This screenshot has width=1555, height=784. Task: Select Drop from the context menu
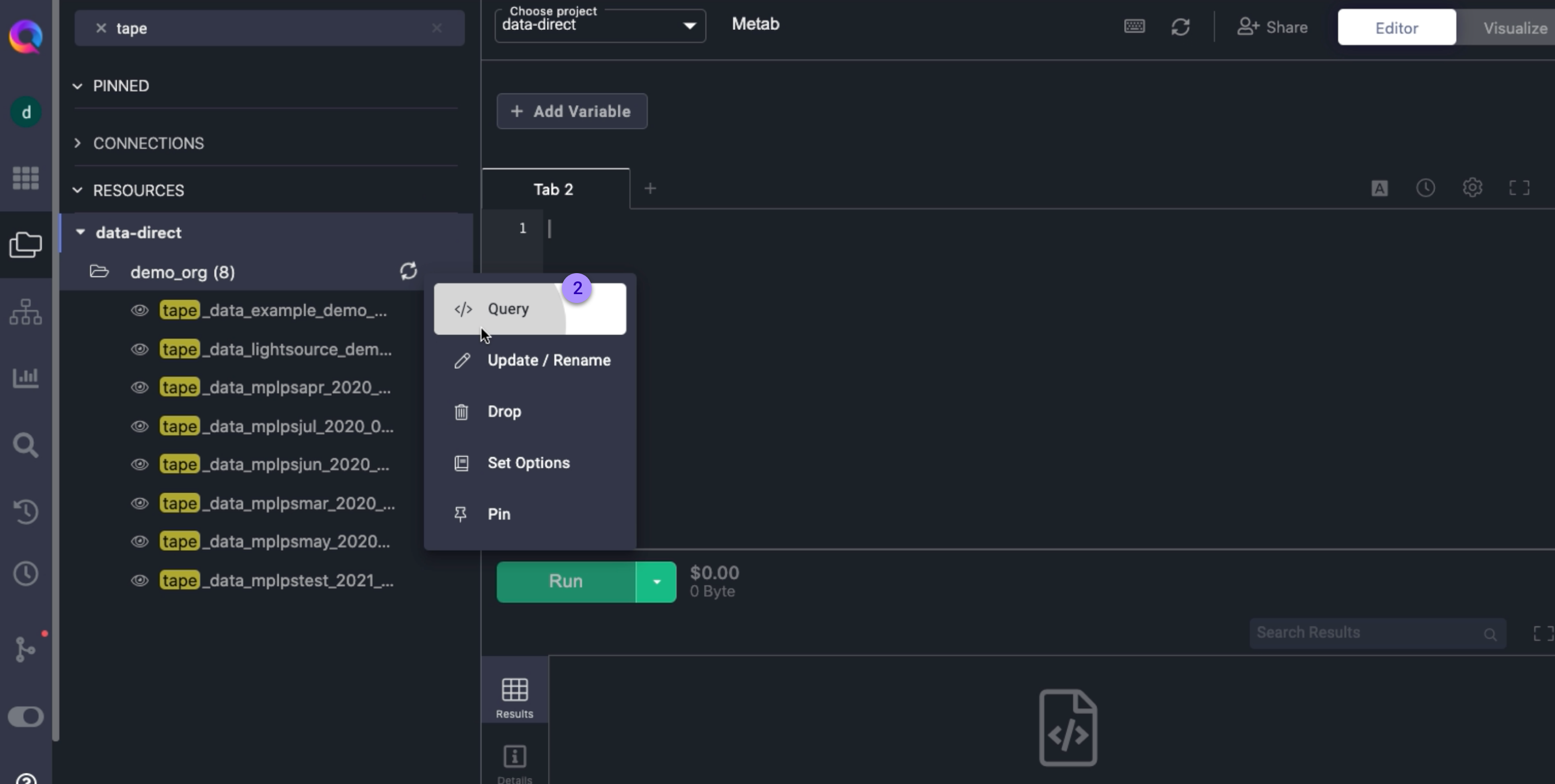click(504, 411)
